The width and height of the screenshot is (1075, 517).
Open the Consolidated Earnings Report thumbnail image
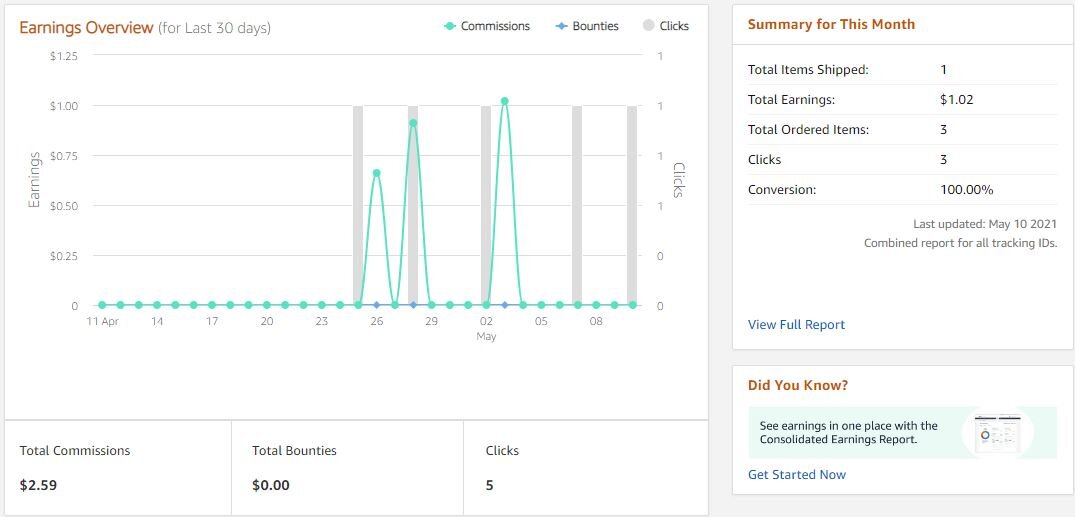pyautogui.click(x=996, y=432)
